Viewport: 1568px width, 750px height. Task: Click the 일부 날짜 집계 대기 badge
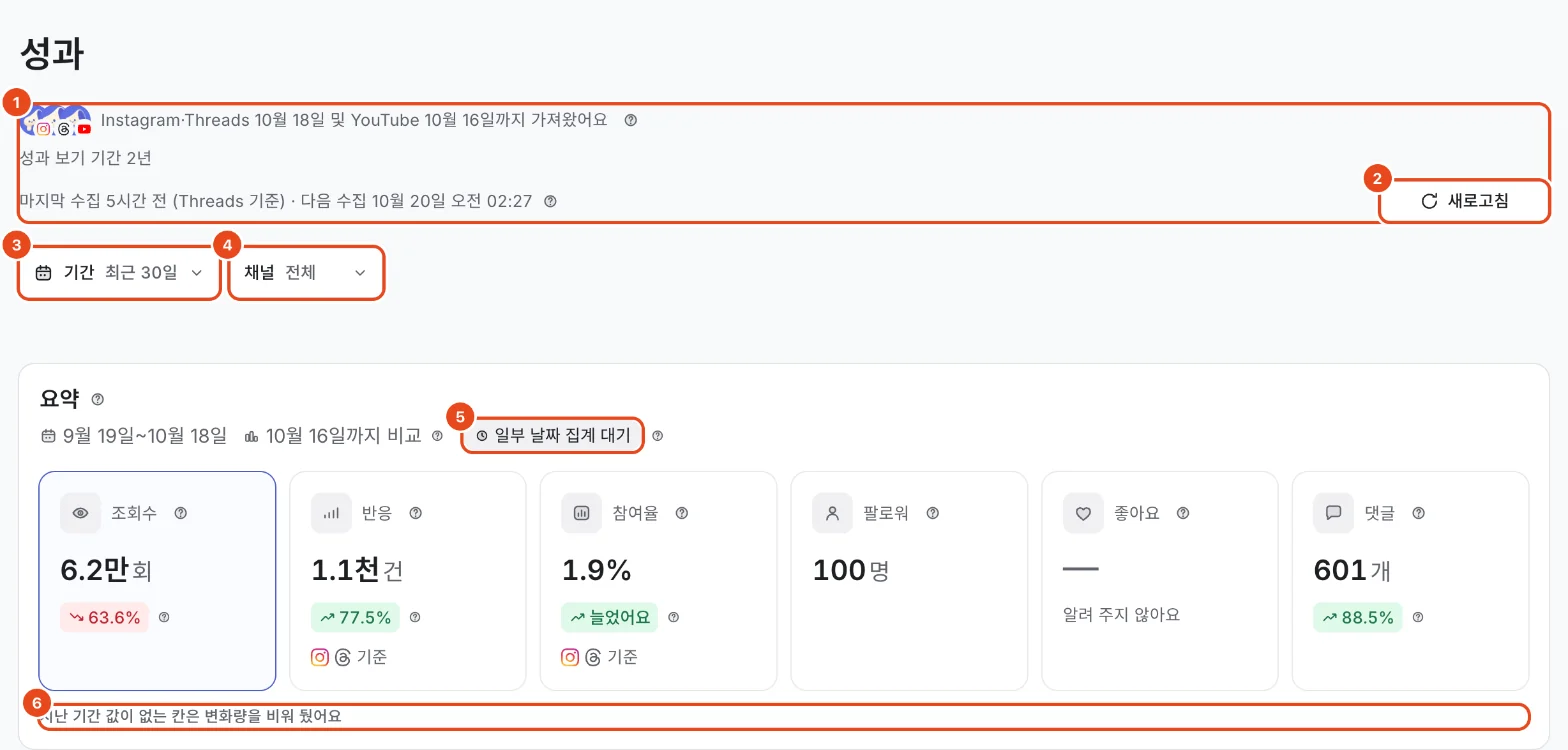[552, 436]
